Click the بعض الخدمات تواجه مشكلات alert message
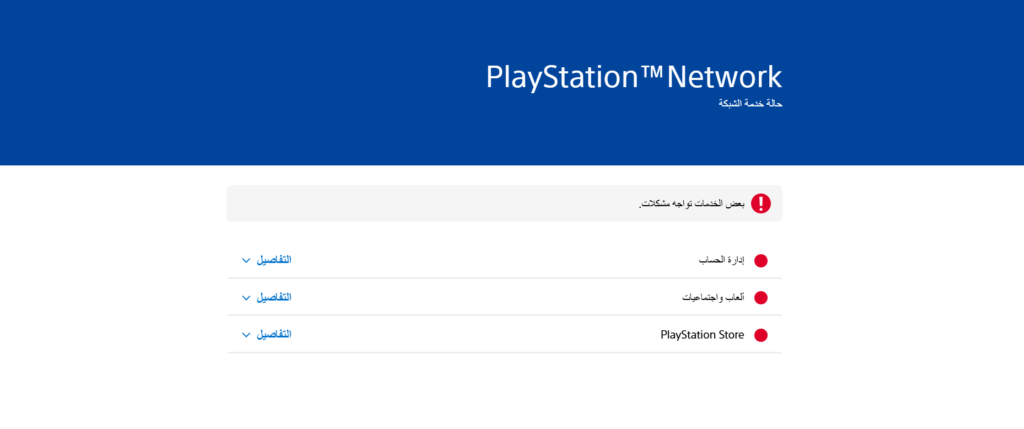This screenshot has width=1024, height=429. pyautogui.click(x=692, y=204)
